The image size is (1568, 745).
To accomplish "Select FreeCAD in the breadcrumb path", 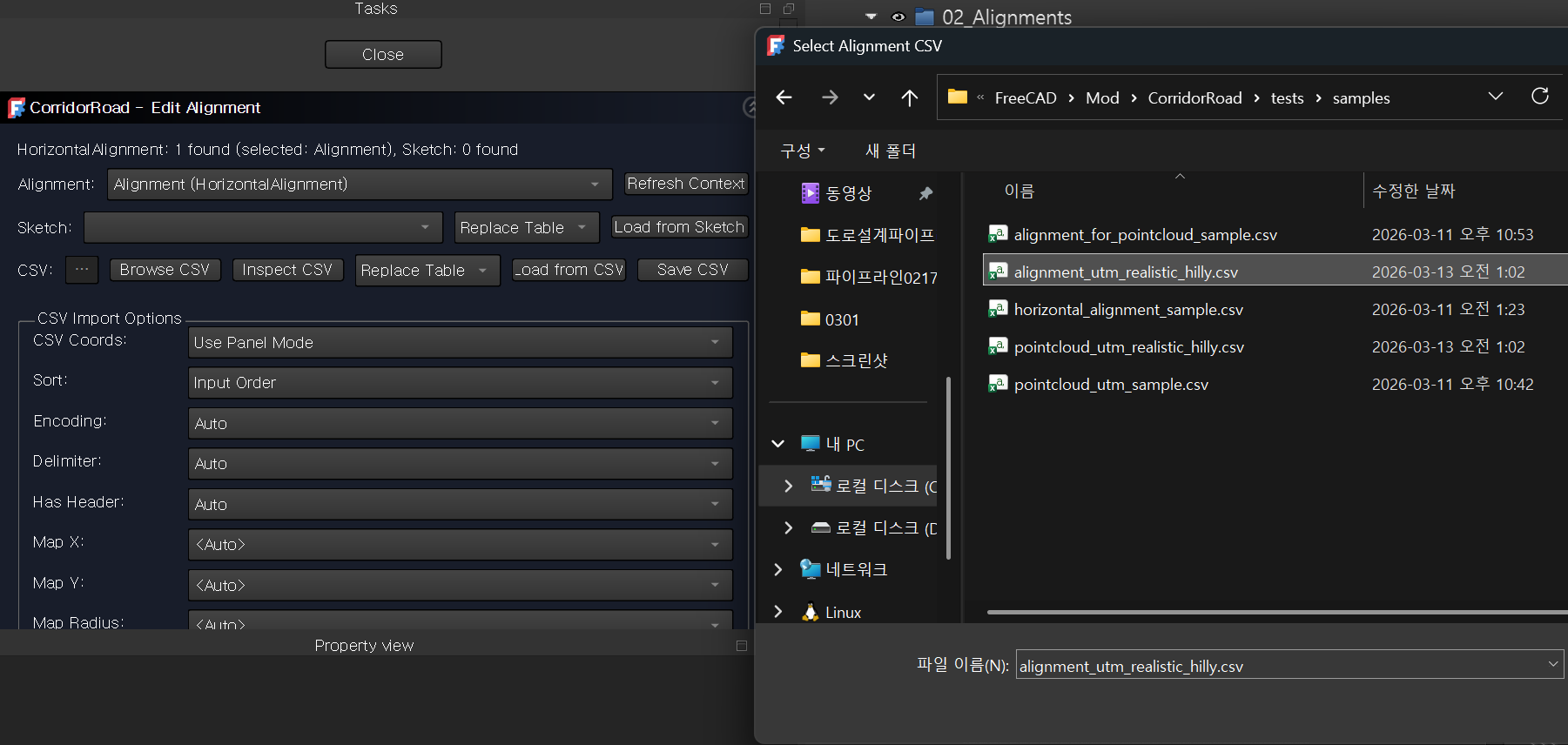I will pyautogui.click(x=1026, y=98).
